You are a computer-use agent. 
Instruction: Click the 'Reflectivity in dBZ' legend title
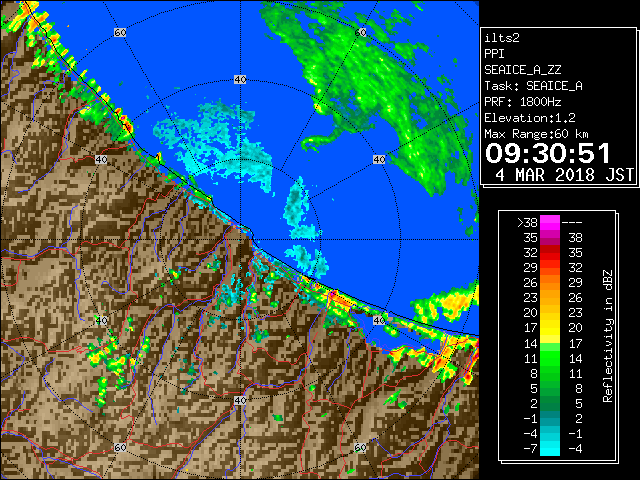pyautogui.click(x=608, y=336)
